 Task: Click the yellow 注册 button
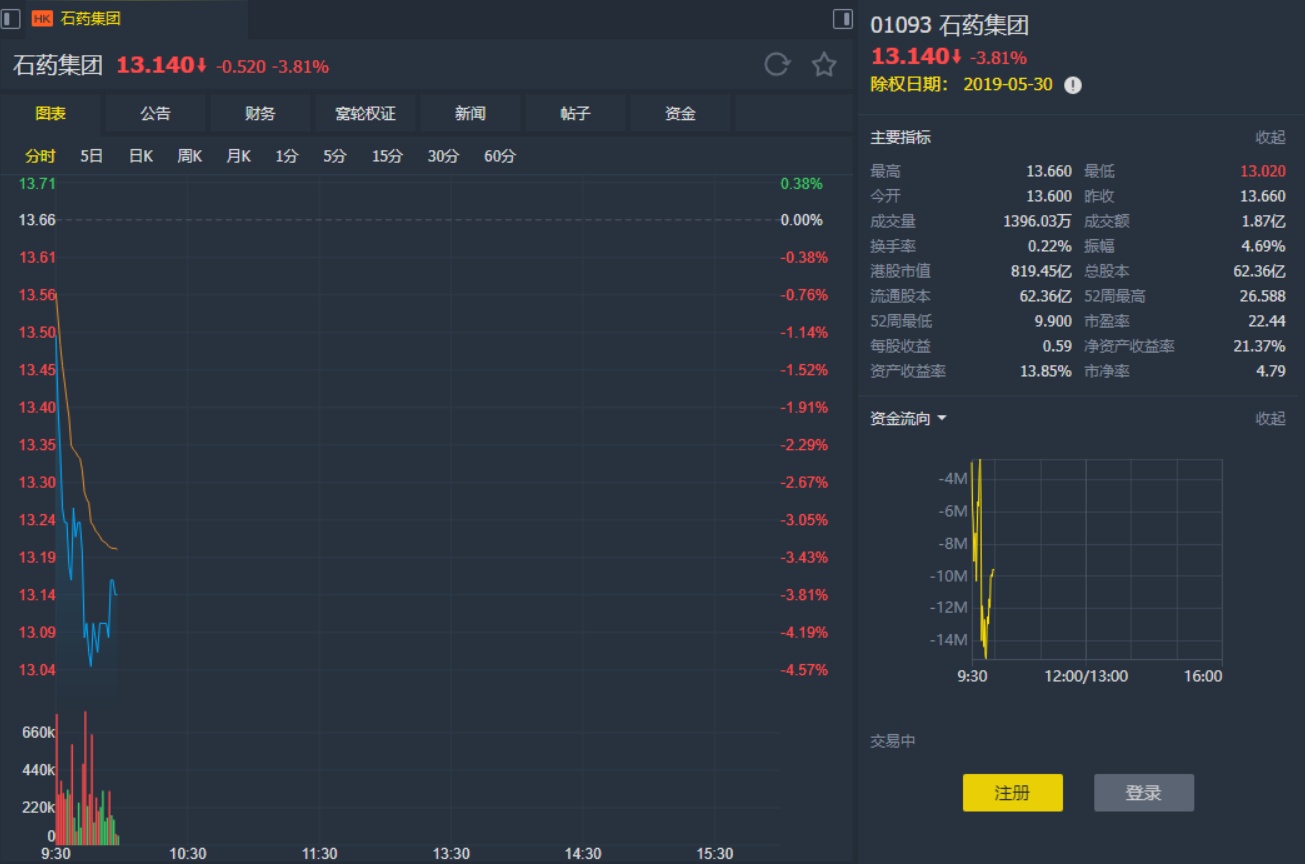(x=1012, y=793)
